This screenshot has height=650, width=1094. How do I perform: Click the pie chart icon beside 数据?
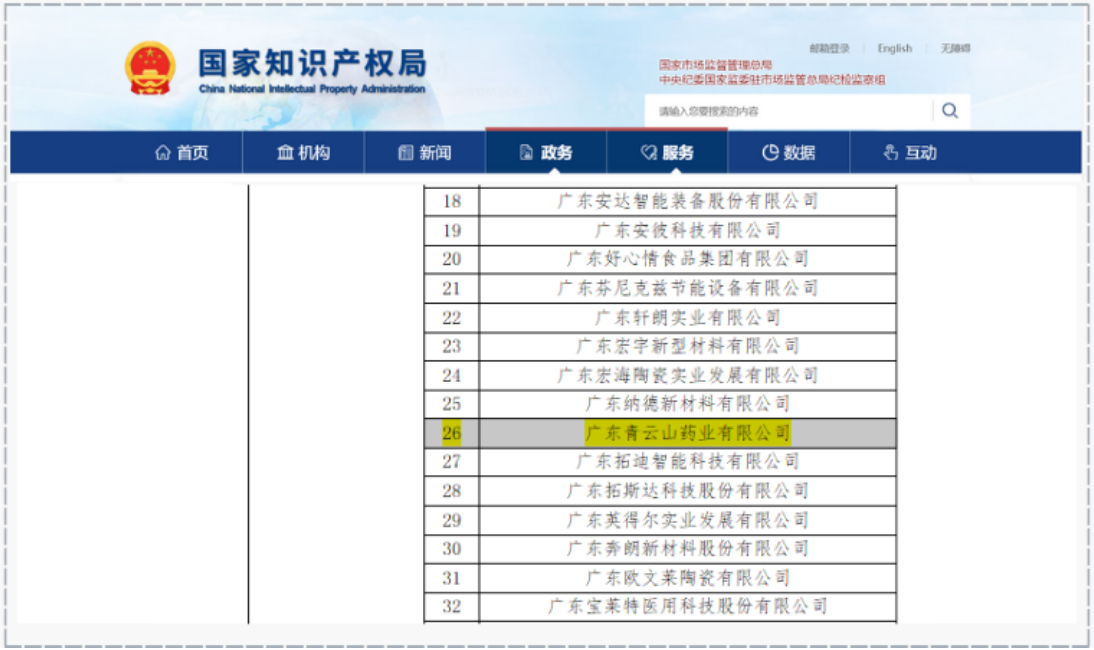(770, 152)
